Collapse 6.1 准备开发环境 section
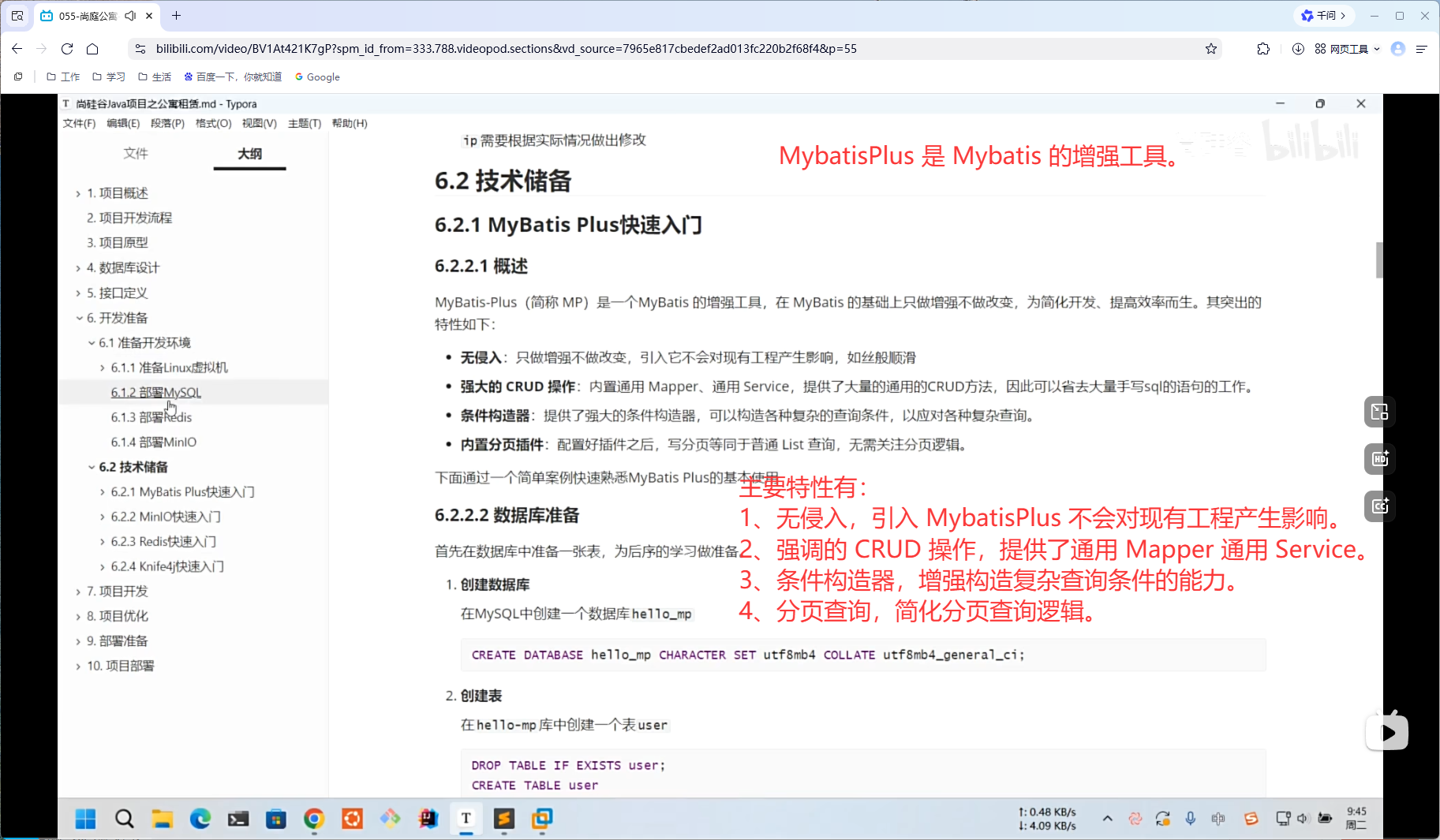 click(x=92, y=343)
